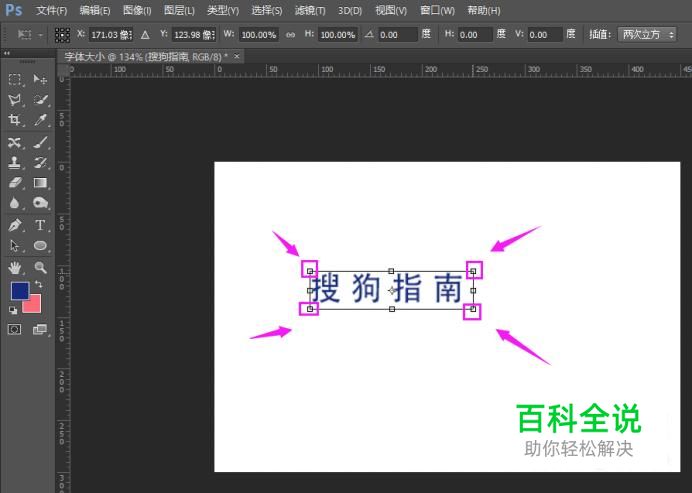Click the left-middle transform handle
This screenshot has height=493, width=692.
pyautogui.click(x=310, y=290)
